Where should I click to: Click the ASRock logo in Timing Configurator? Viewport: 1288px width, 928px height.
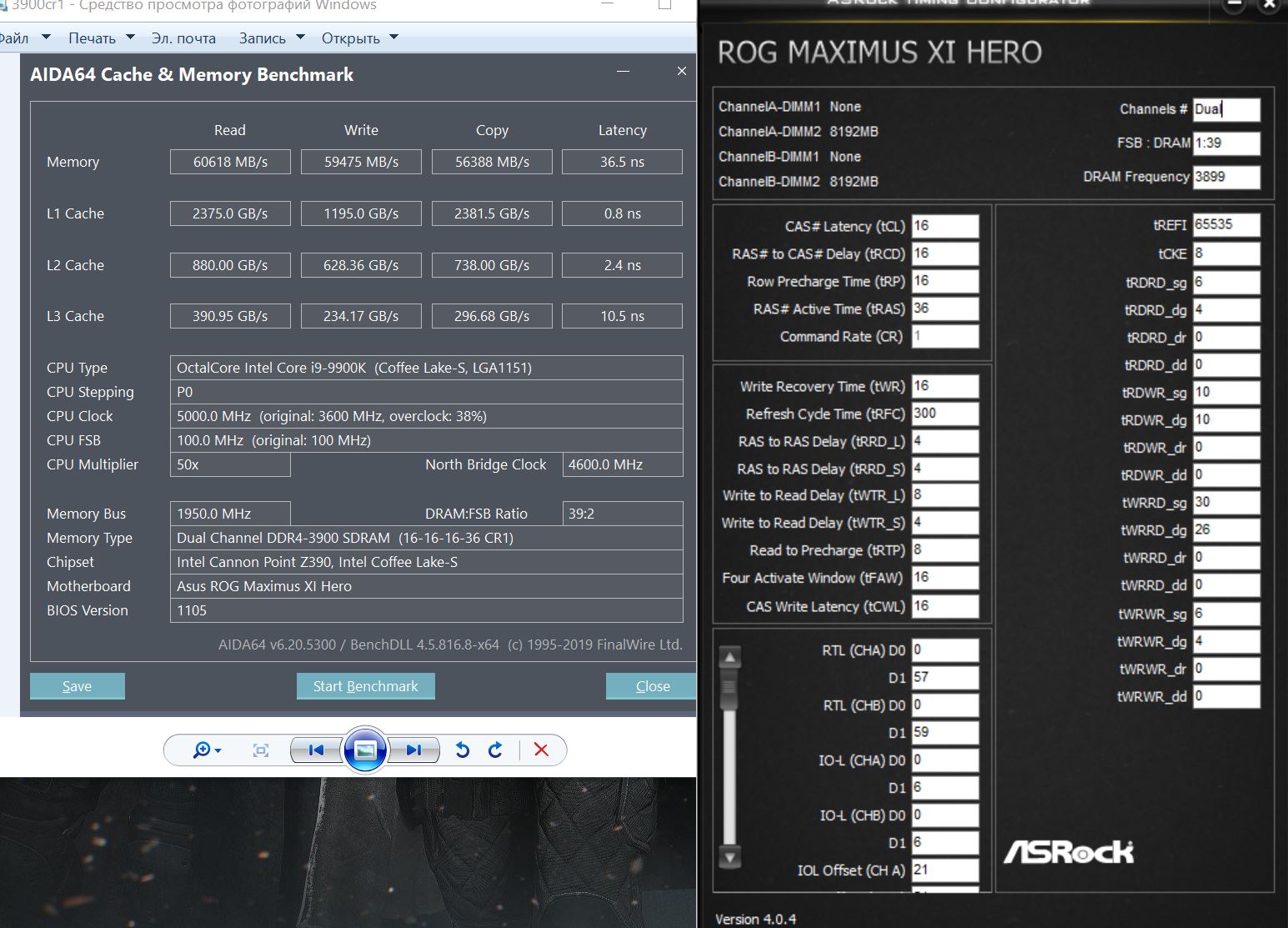coord(1069,851)
